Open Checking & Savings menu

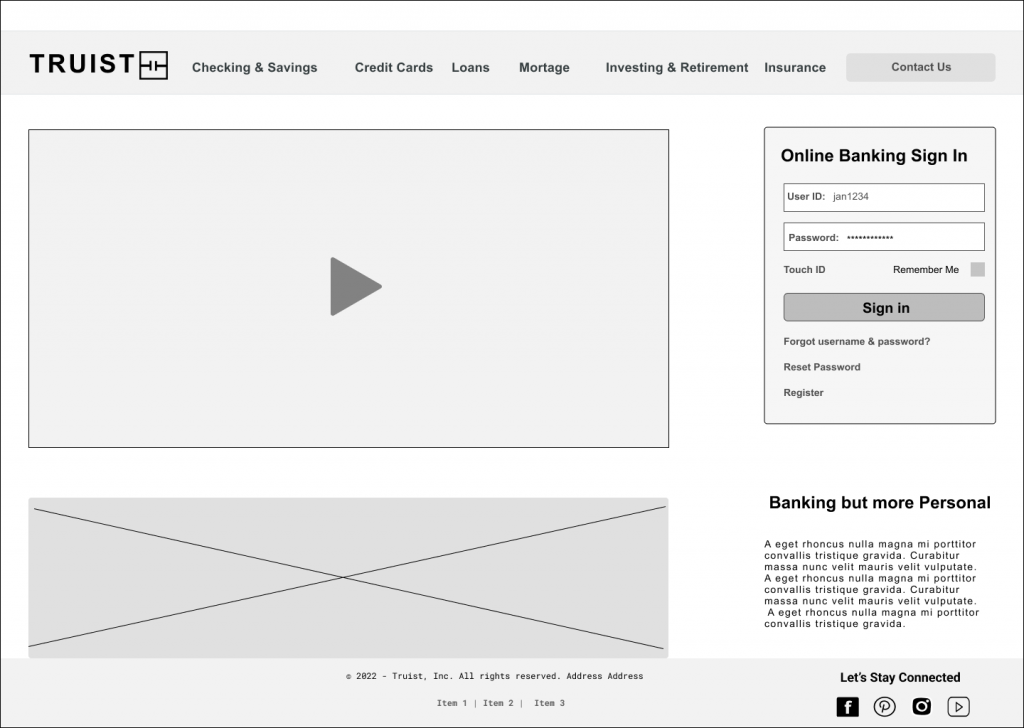(x=254, y=68)
